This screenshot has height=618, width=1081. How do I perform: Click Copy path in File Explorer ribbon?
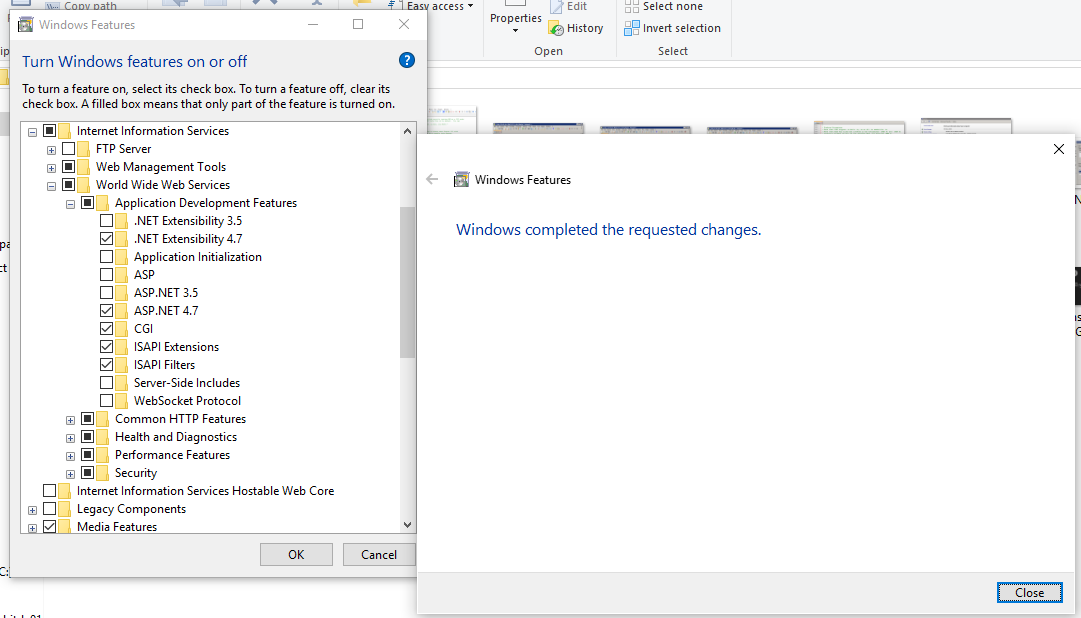(82, 6)
